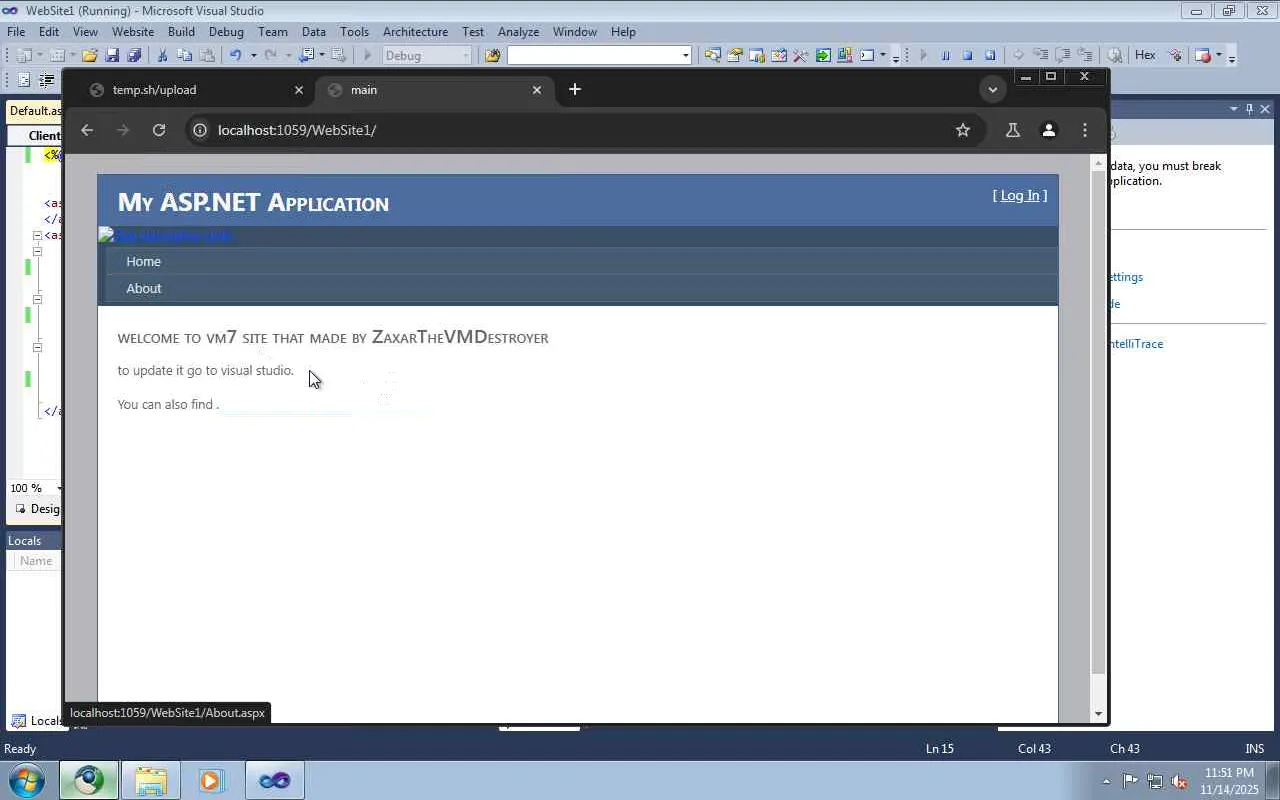1280x800 pixels.
Task: Click the broken image link under page header
Action: [166, 236]
